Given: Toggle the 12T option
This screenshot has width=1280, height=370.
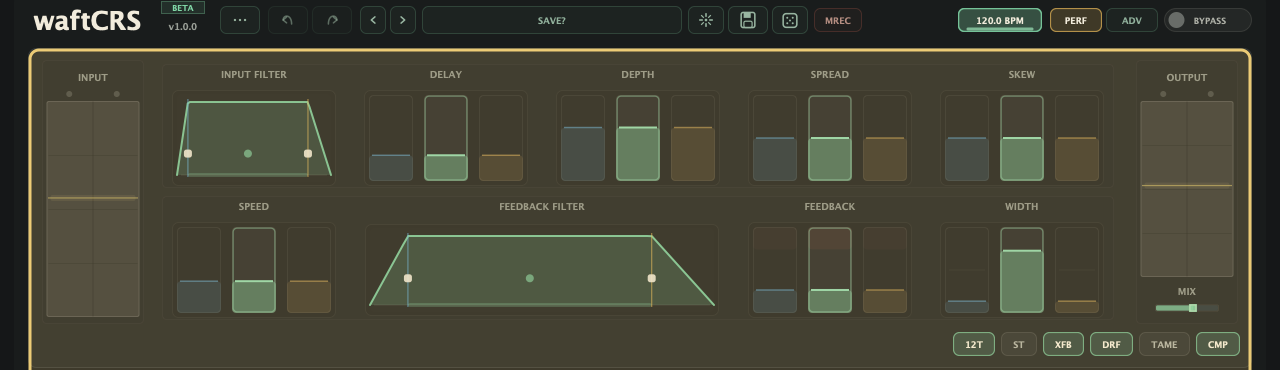Looking at the screenshot, I should pos(974,344).
